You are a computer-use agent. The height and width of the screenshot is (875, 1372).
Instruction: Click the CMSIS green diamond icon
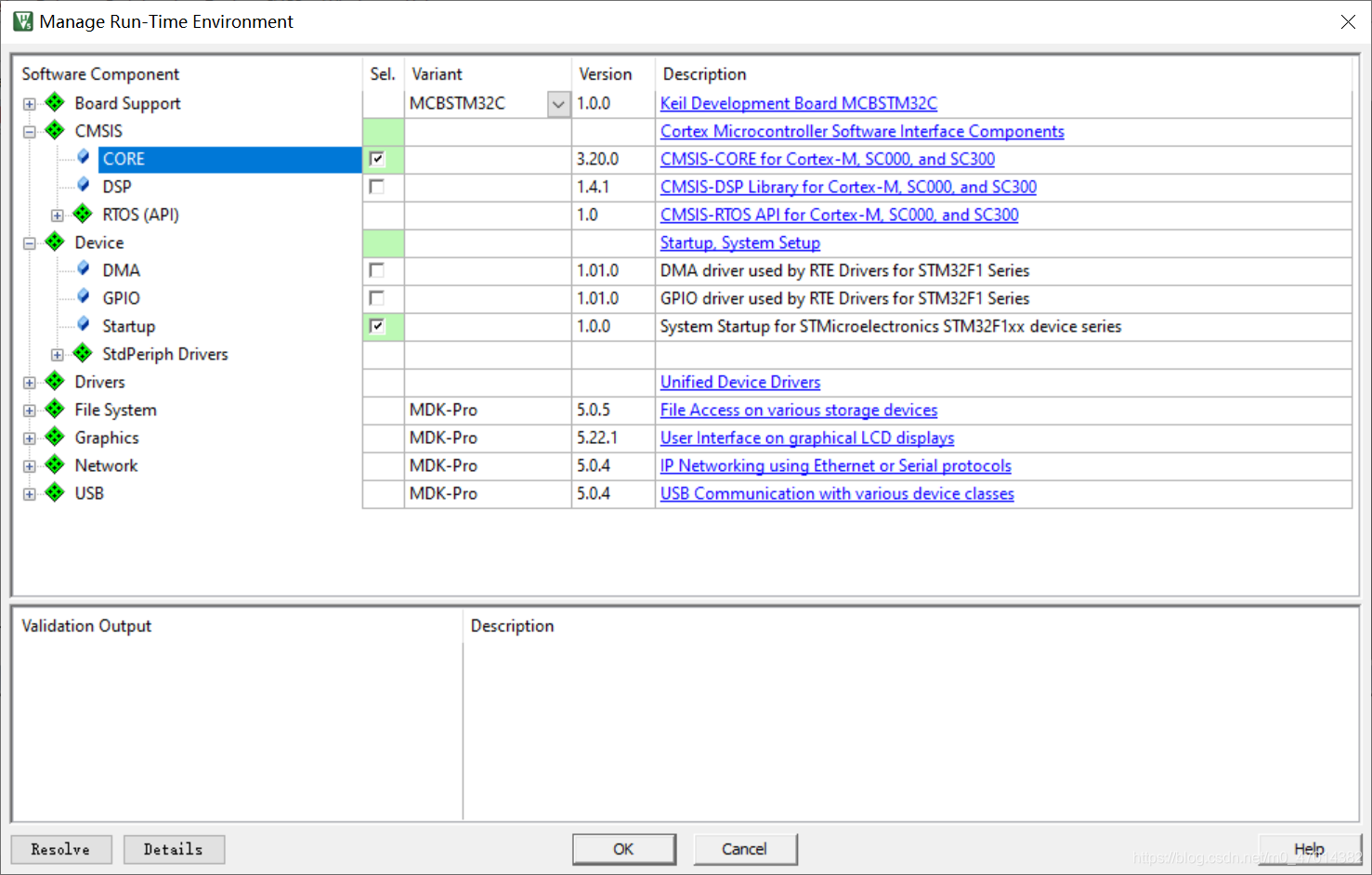[55, 130]
